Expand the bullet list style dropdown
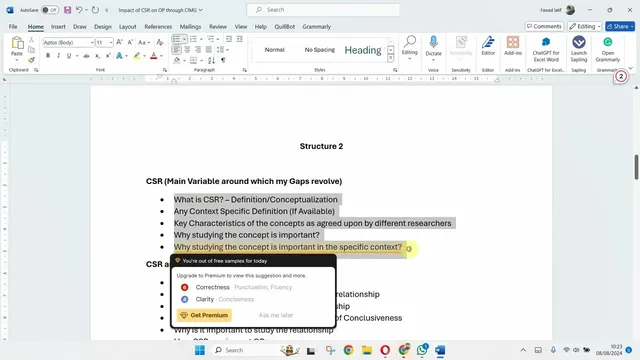The image size is (640, 360). pyautogui.click(x=184, y=39)
